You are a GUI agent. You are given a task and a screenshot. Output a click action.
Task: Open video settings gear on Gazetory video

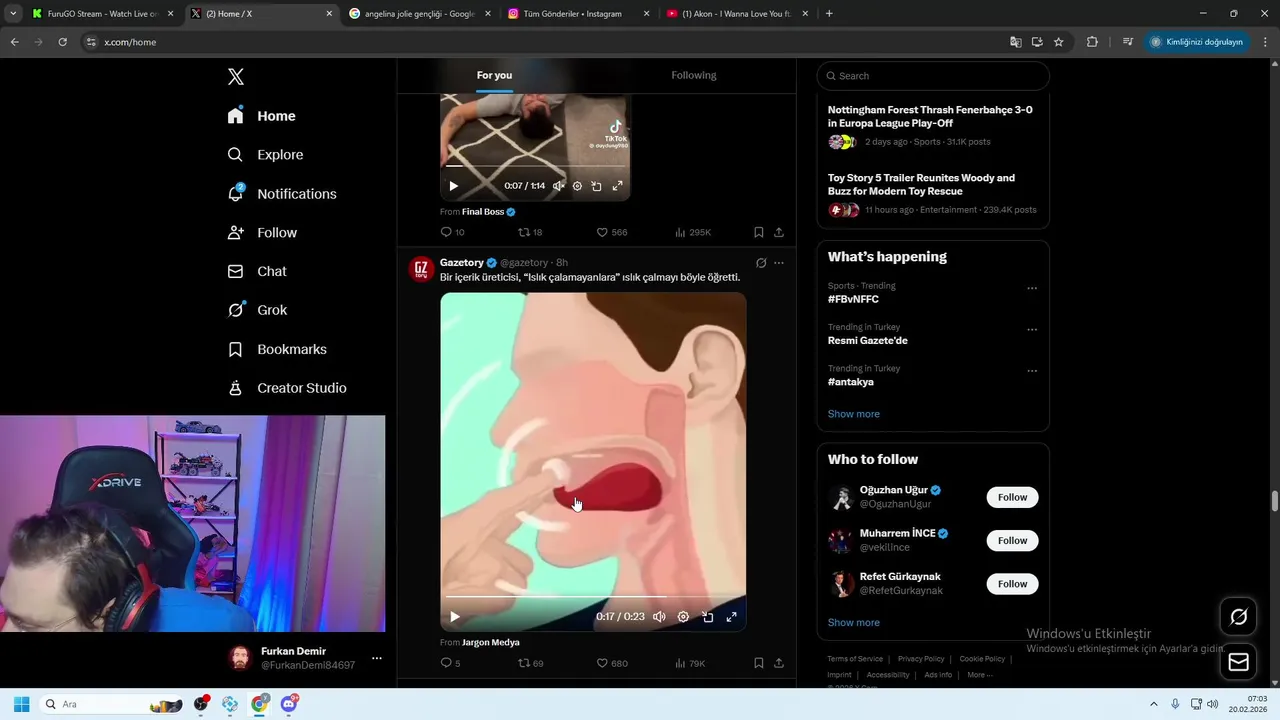(x=683, y=617)
